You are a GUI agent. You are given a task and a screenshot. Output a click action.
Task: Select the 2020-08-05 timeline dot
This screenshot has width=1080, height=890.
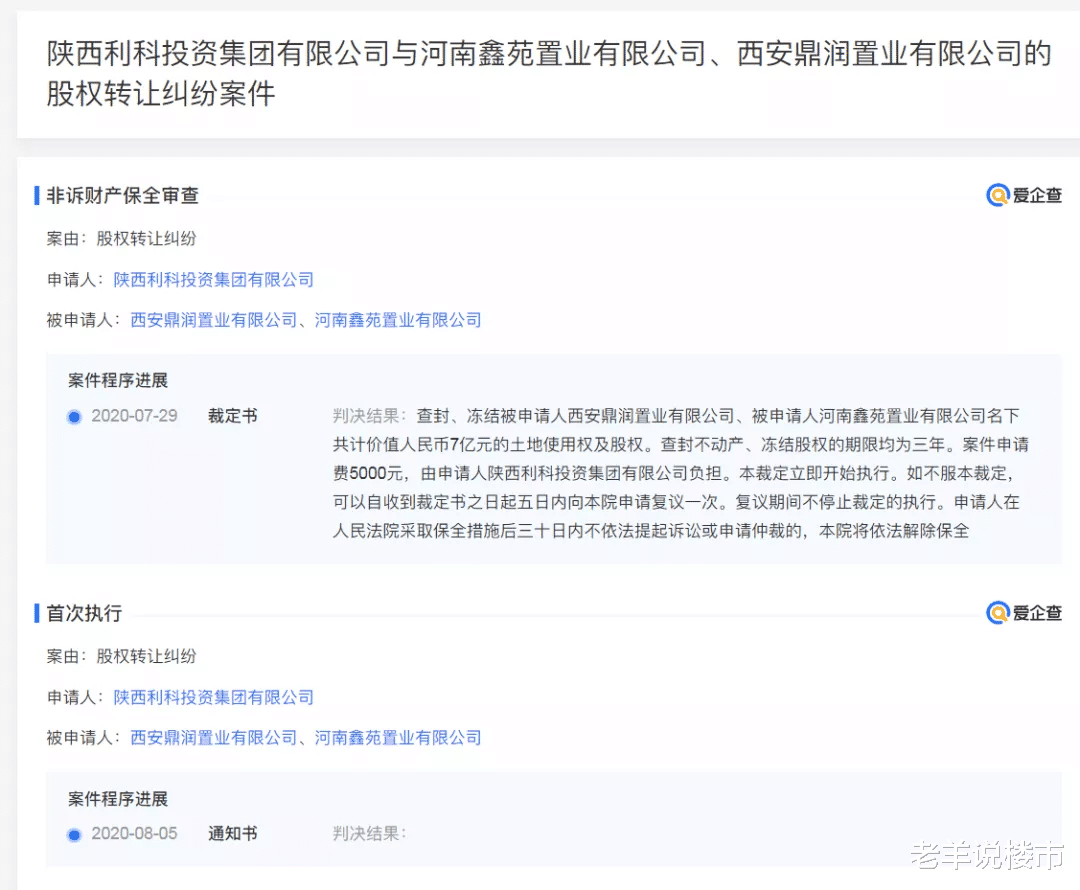click(74, 835)
